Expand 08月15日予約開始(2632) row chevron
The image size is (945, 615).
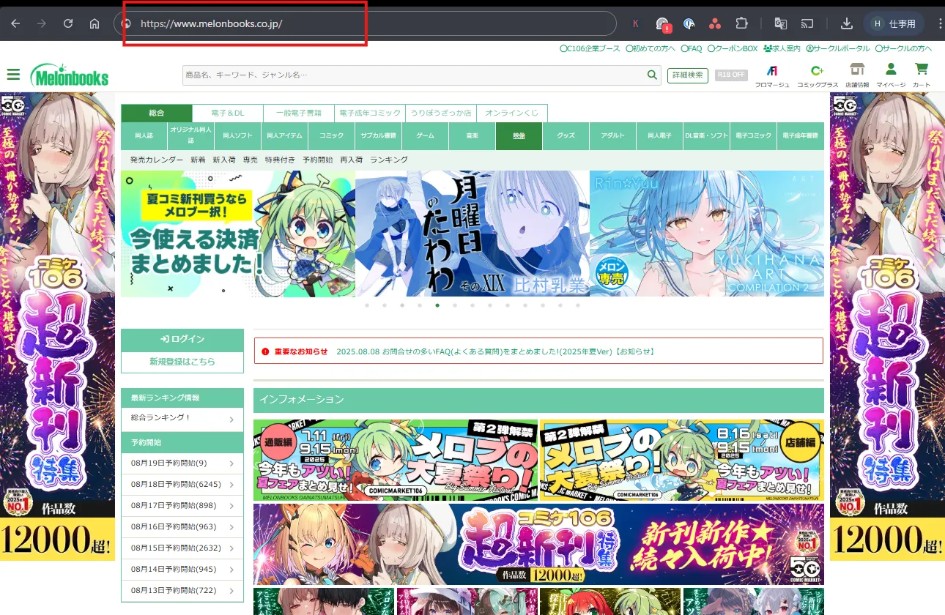pos(231,548)
